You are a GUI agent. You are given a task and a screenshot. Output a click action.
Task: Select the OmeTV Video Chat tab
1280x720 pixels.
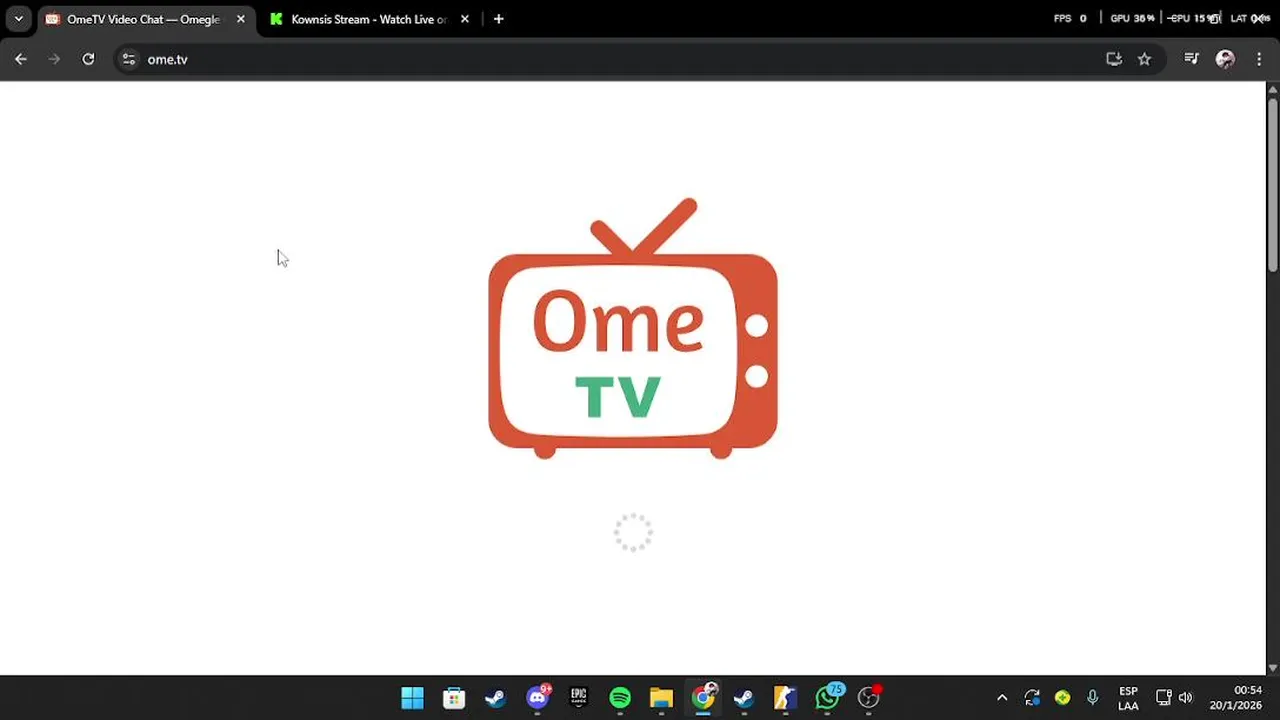145,19
